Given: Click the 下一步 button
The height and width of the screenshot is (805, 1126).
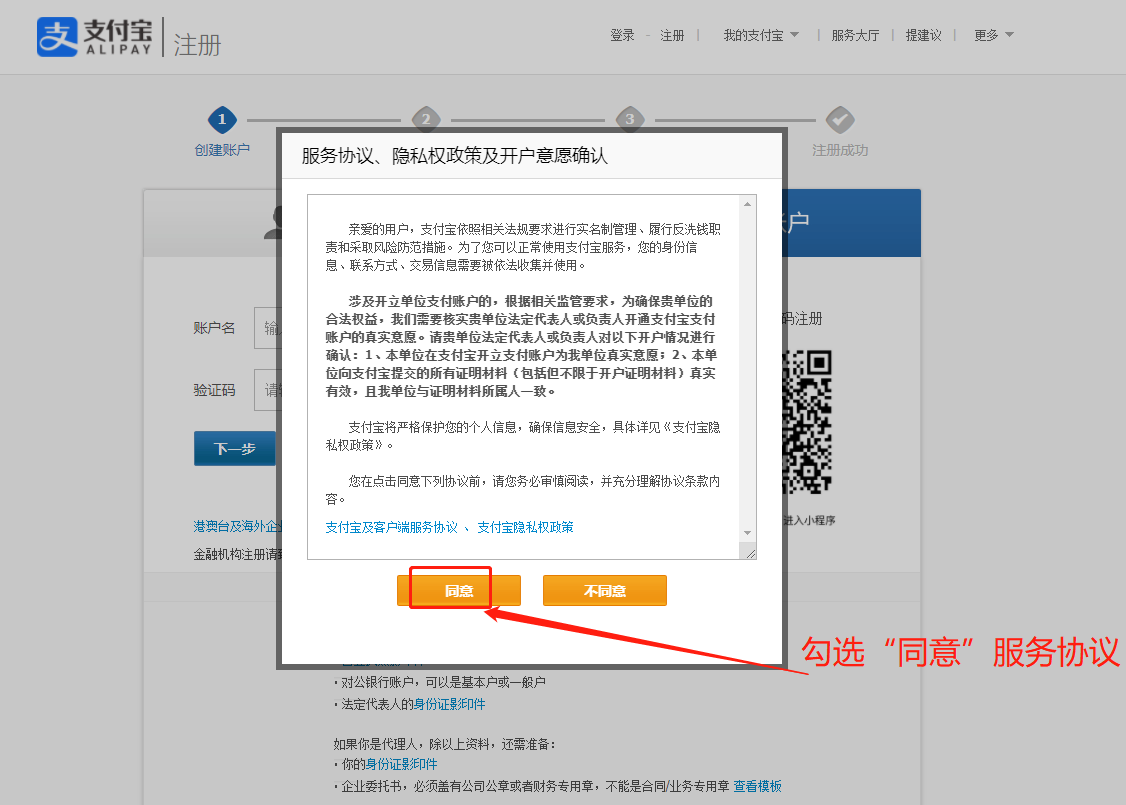Looking at the screenshot, I should pyautogui.click(x=235, y=449).
